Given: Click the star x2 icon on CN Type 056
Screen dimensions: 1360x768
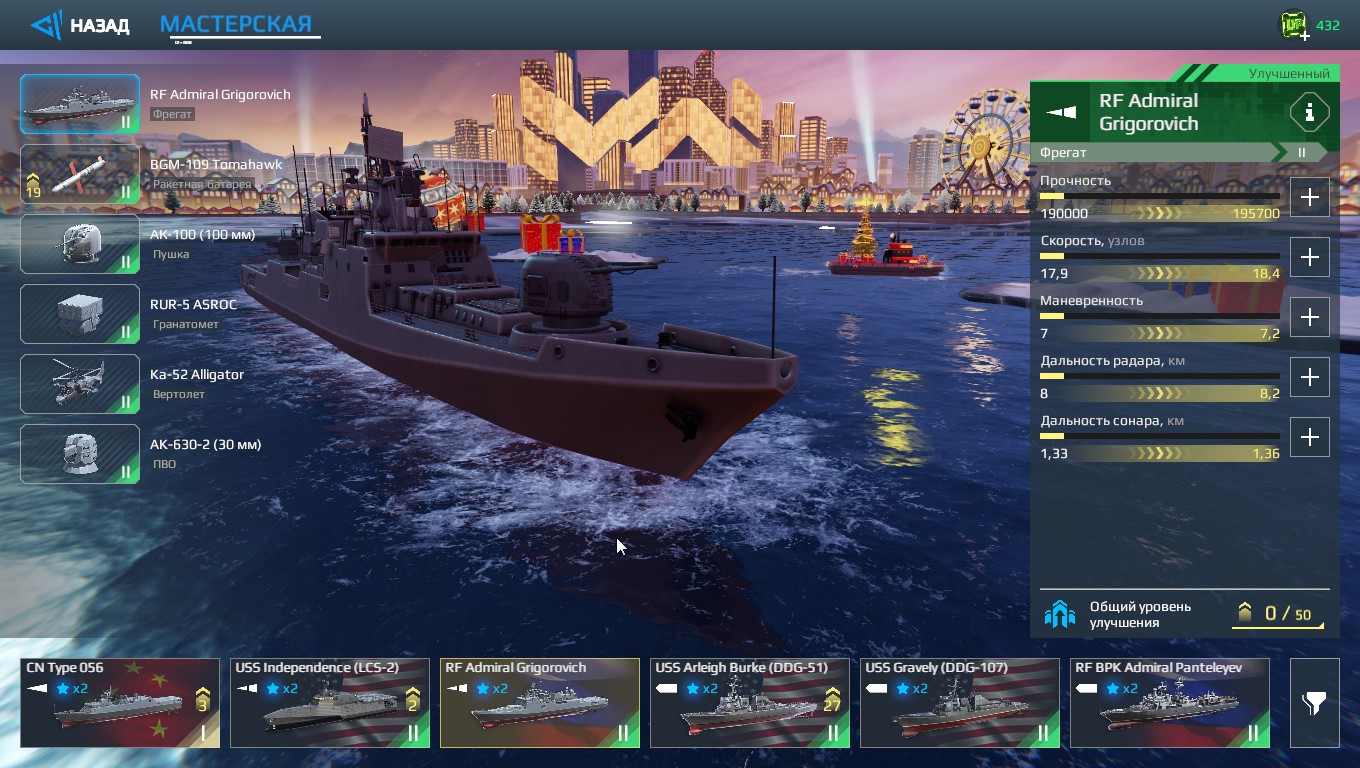Looking at the screenshot, I should click(72, 688).
